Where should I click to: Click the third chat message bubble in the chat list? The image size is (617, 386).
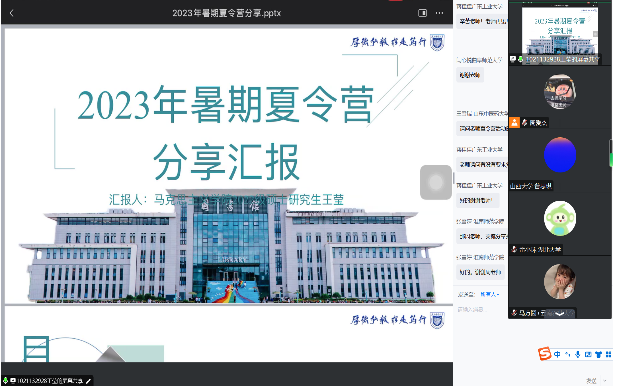pyautogui.click(x=482, y=128)
